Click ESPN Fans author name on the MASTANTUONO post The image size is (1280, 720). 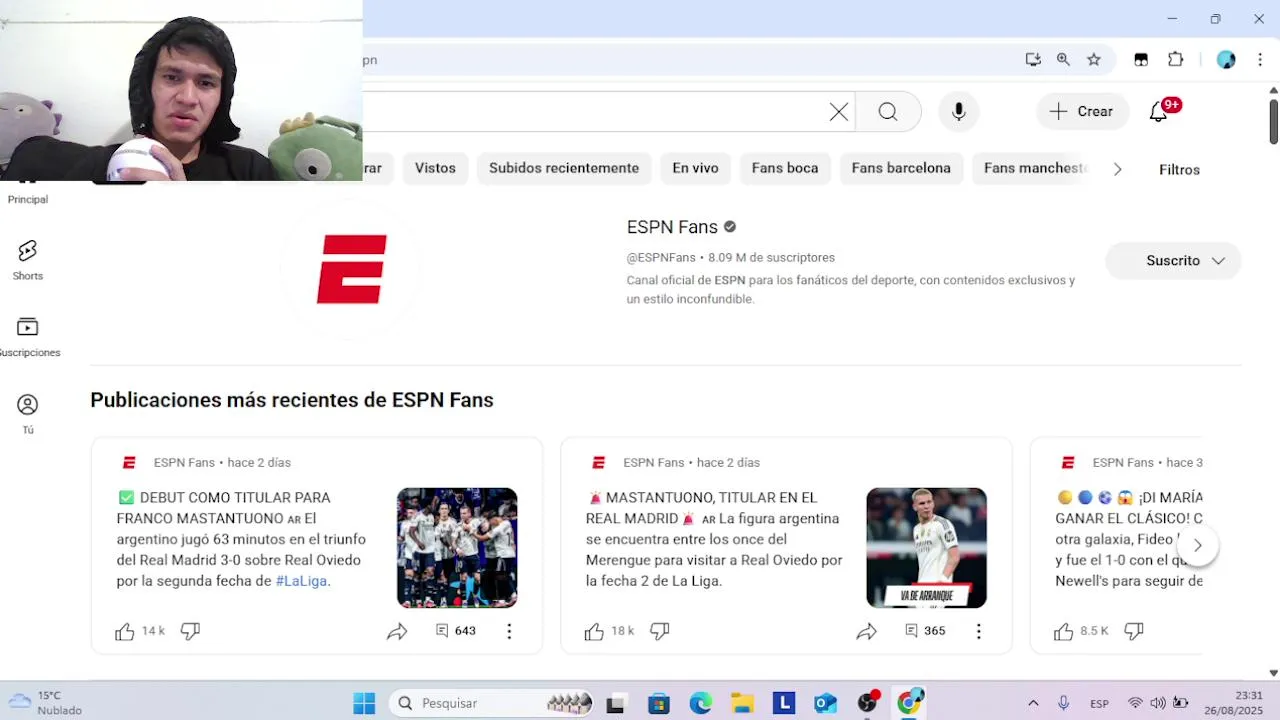pyautogui.click(x=653, y=463)
